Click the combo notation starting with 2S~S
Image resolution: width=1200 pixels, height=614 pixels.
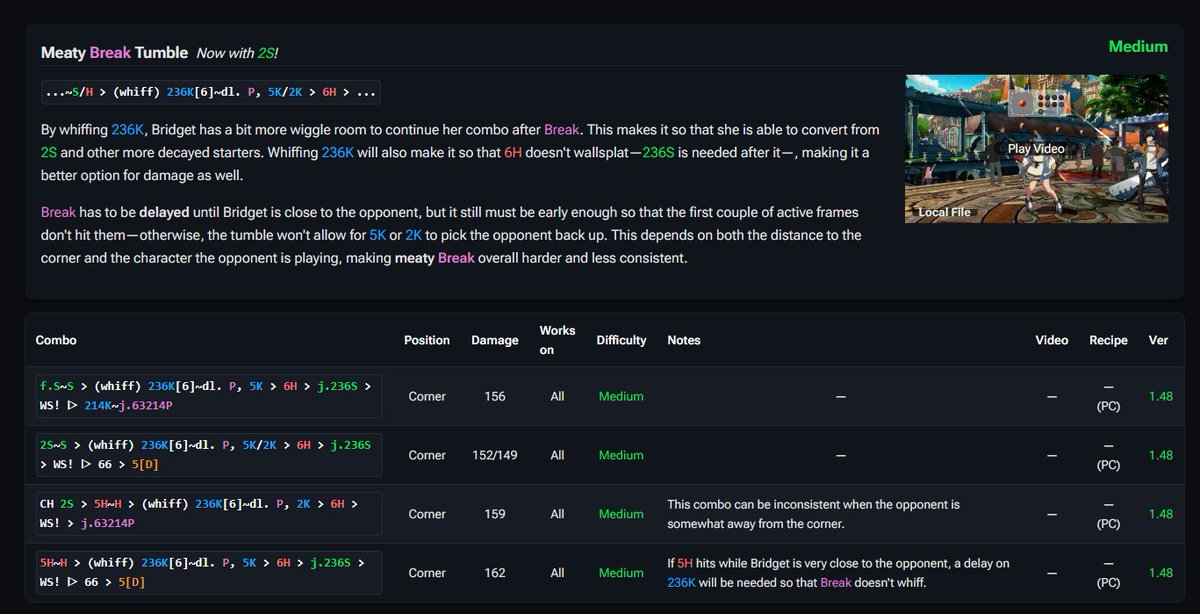(209, 455)
